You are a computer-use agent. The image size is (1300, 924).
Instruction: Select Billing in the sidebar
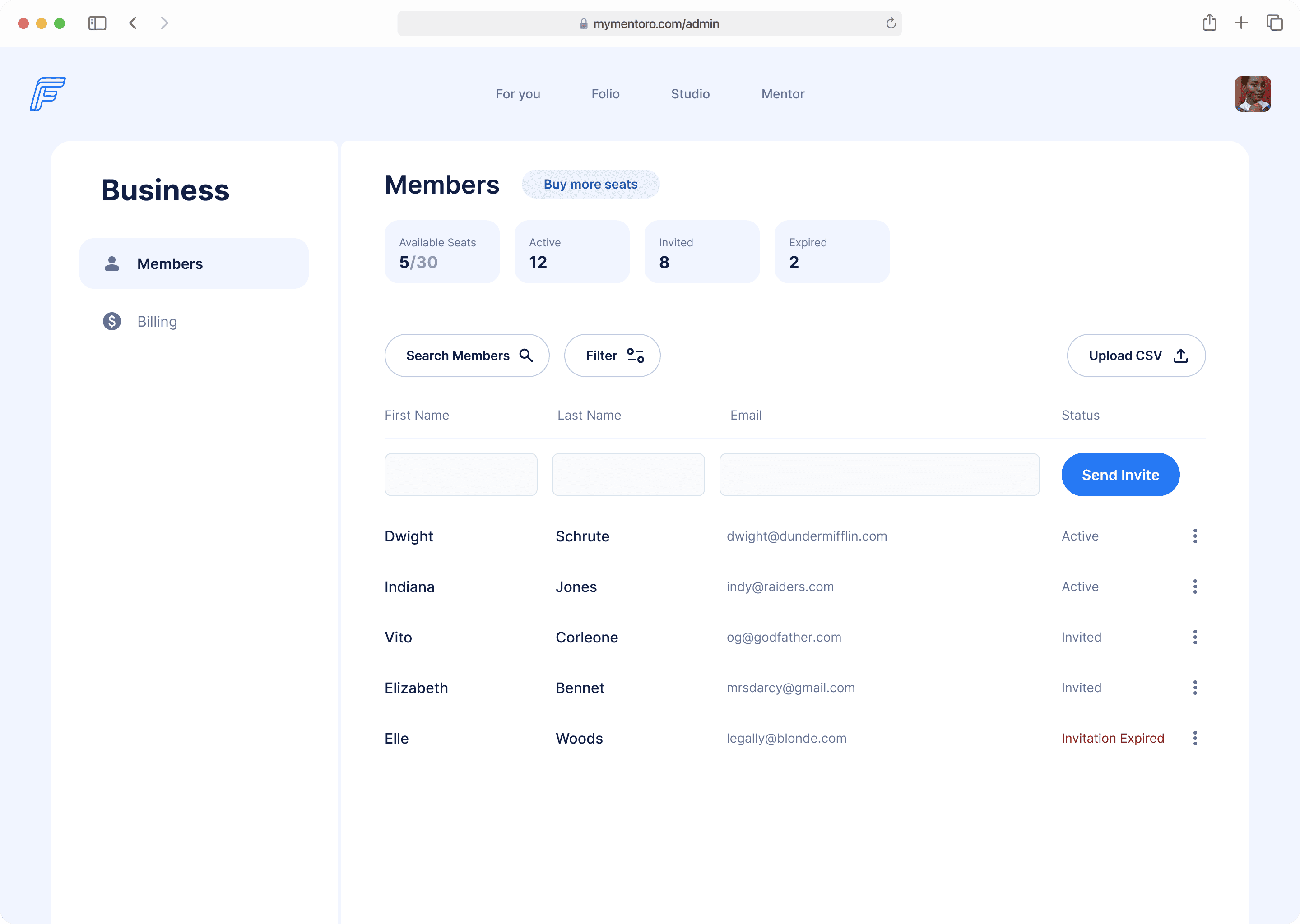(x=157, y=322)
